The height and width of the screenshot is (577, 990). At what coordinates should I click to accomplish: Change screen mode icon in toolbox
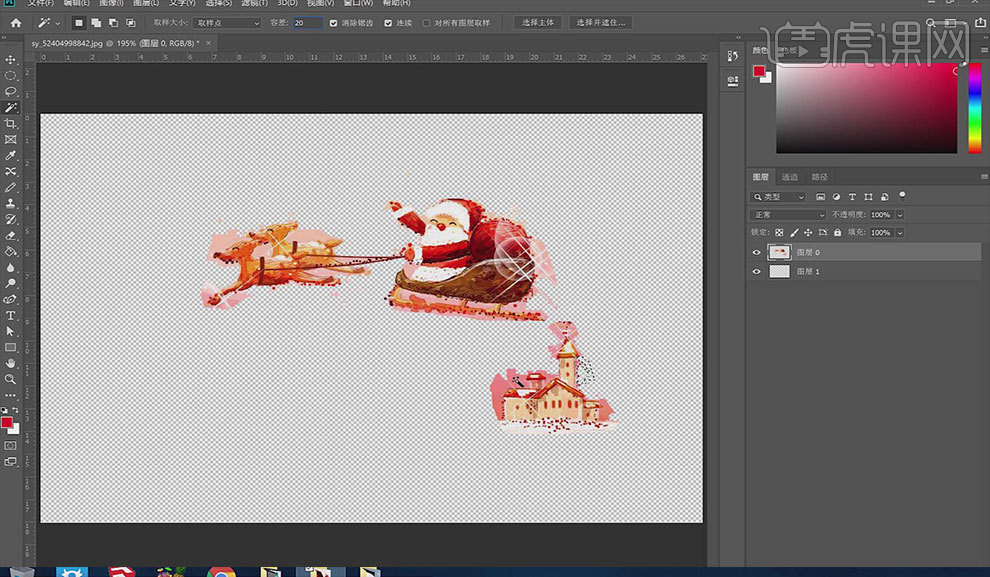coord(11,462)
